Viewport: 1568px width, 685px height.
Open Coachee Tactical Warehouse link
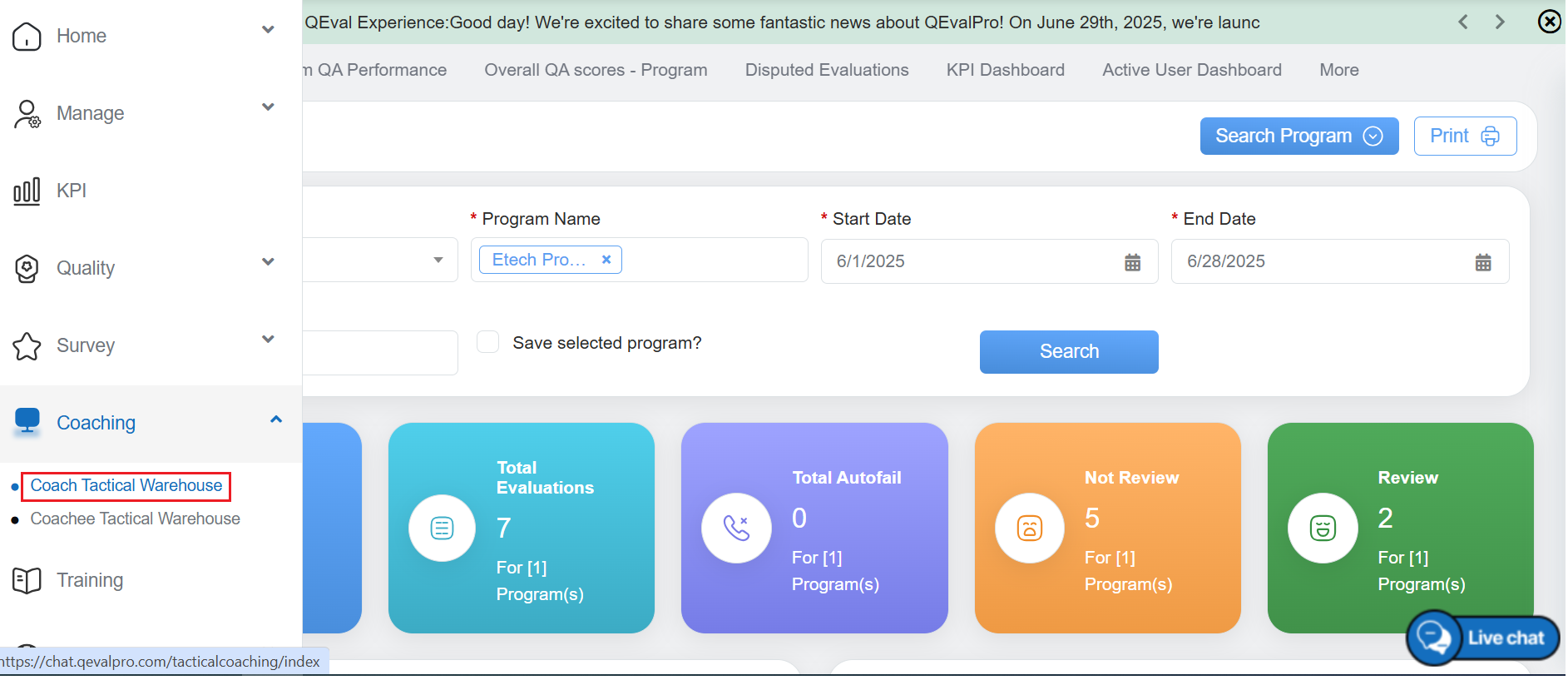(135, 519)
